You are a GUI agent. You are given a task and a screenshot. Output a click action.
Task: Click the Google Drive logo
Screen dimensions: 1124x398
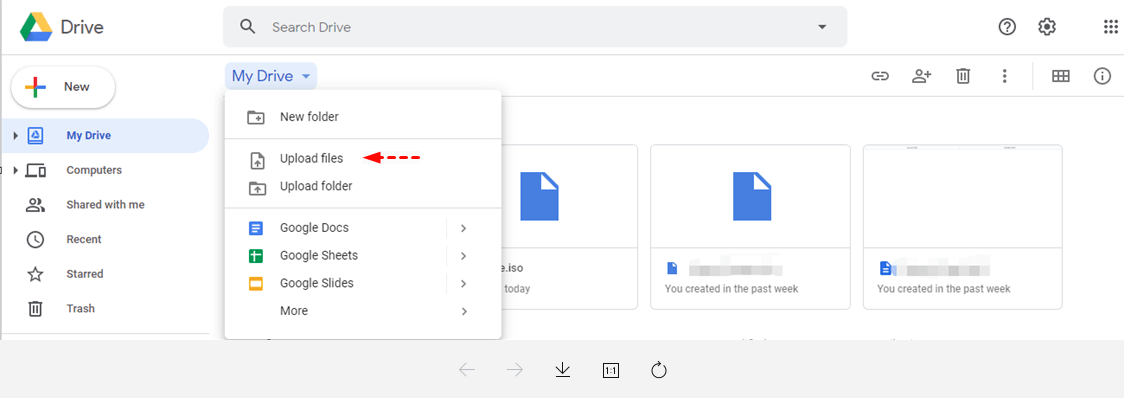[x=36, y=27]
